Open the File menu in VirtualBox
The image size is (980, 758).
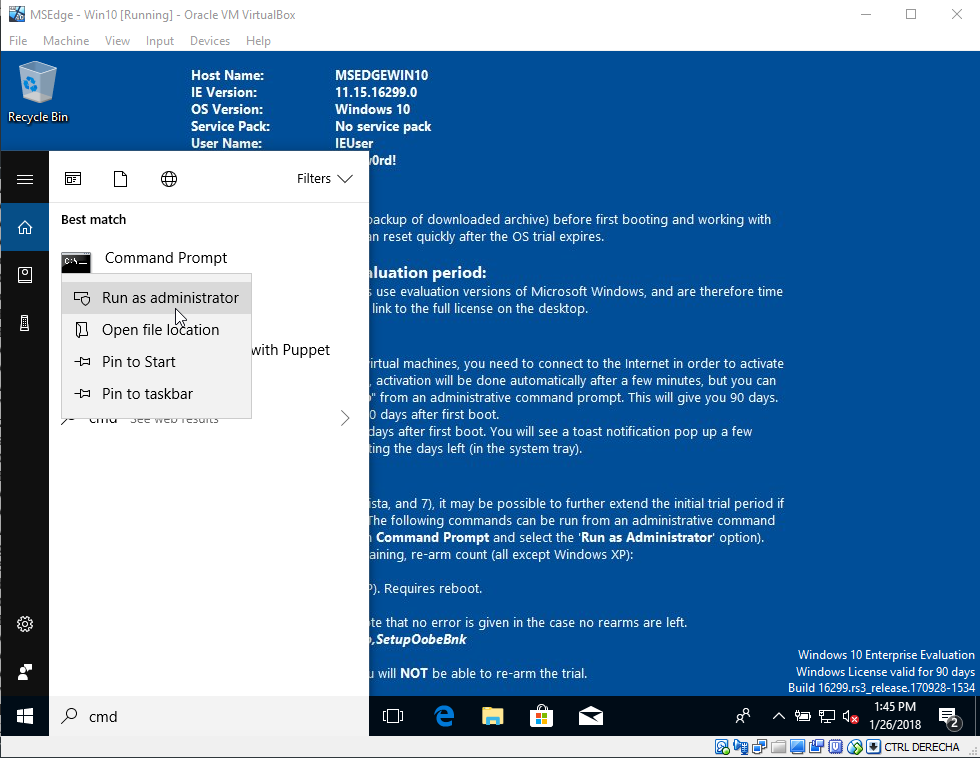coord(18,41)
